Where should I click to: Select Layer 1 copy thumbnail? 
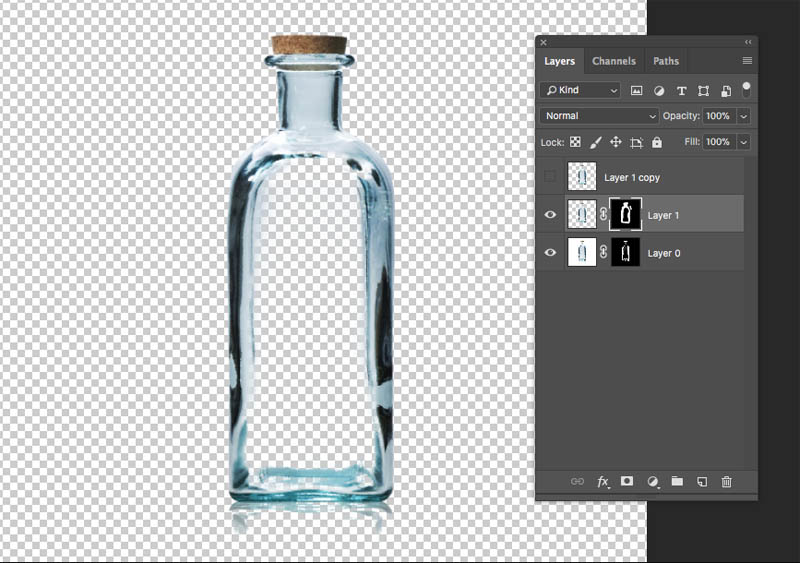click(x=582, y=177)
